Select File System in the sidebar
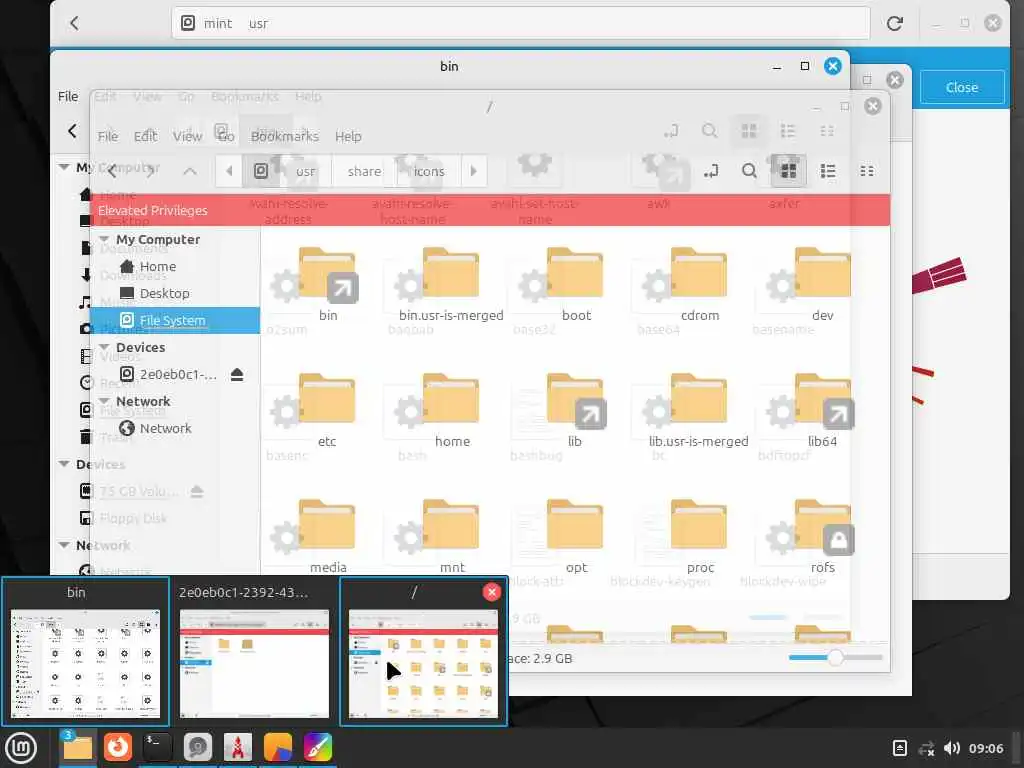 pyautogui.click(x=174, y=320)
